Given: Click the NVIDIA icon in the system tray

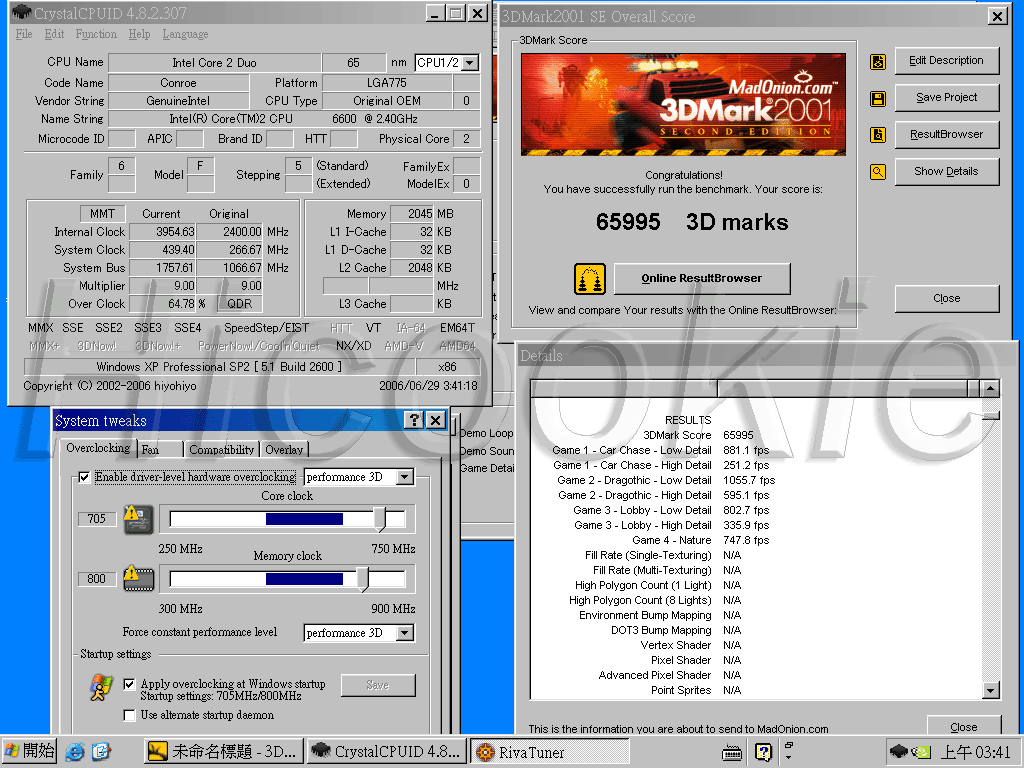Looking at the screenshot, I should 921,752.
